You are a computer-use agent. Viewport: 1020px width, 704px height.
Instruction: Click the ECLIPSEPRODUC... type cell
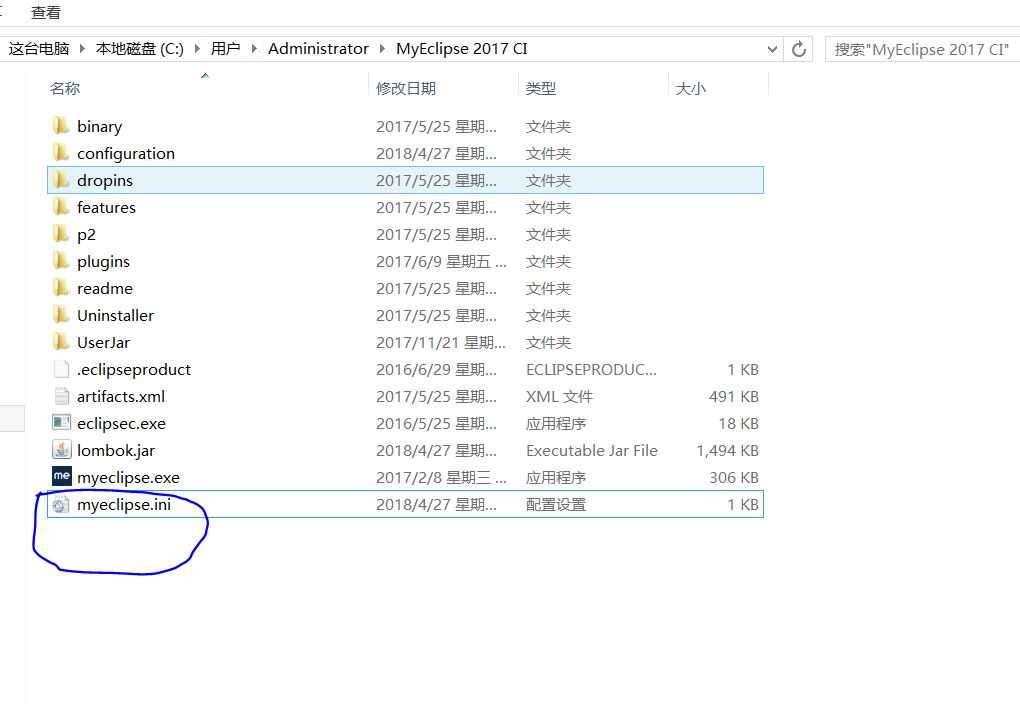pos(591,370)
